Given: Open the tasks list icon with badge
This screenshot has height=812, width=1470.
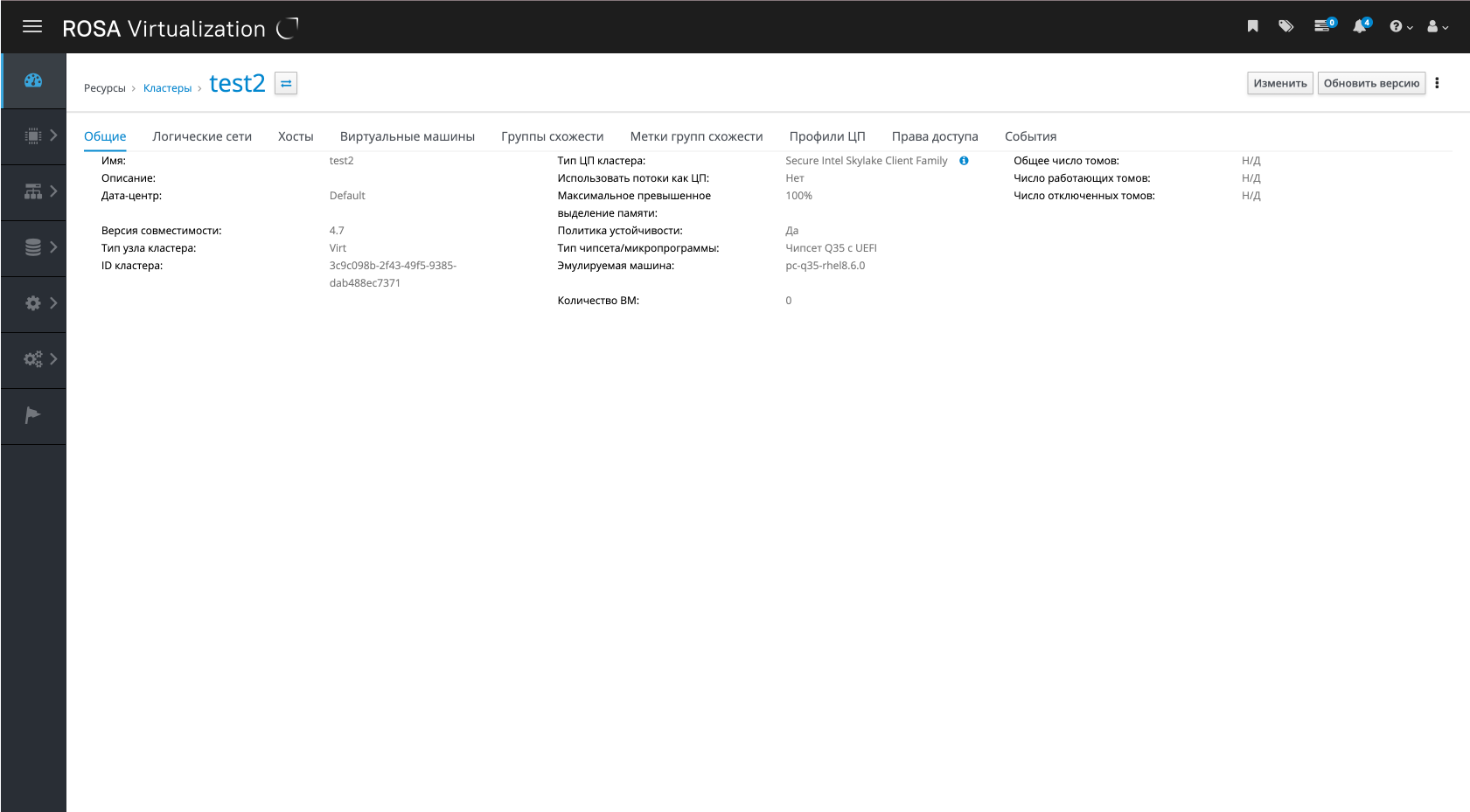Looking at the screenshot, I should (1323, 27).
